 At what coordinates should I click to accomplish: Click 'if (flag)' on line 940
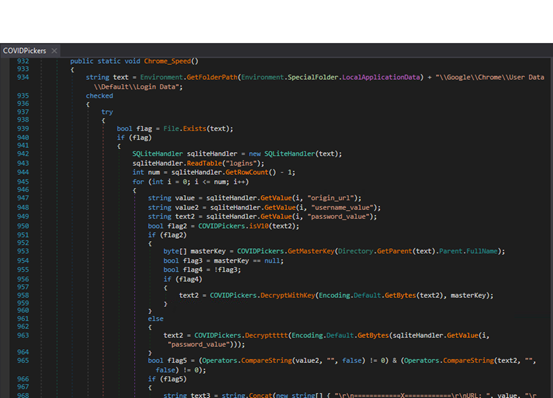(134, 137)
